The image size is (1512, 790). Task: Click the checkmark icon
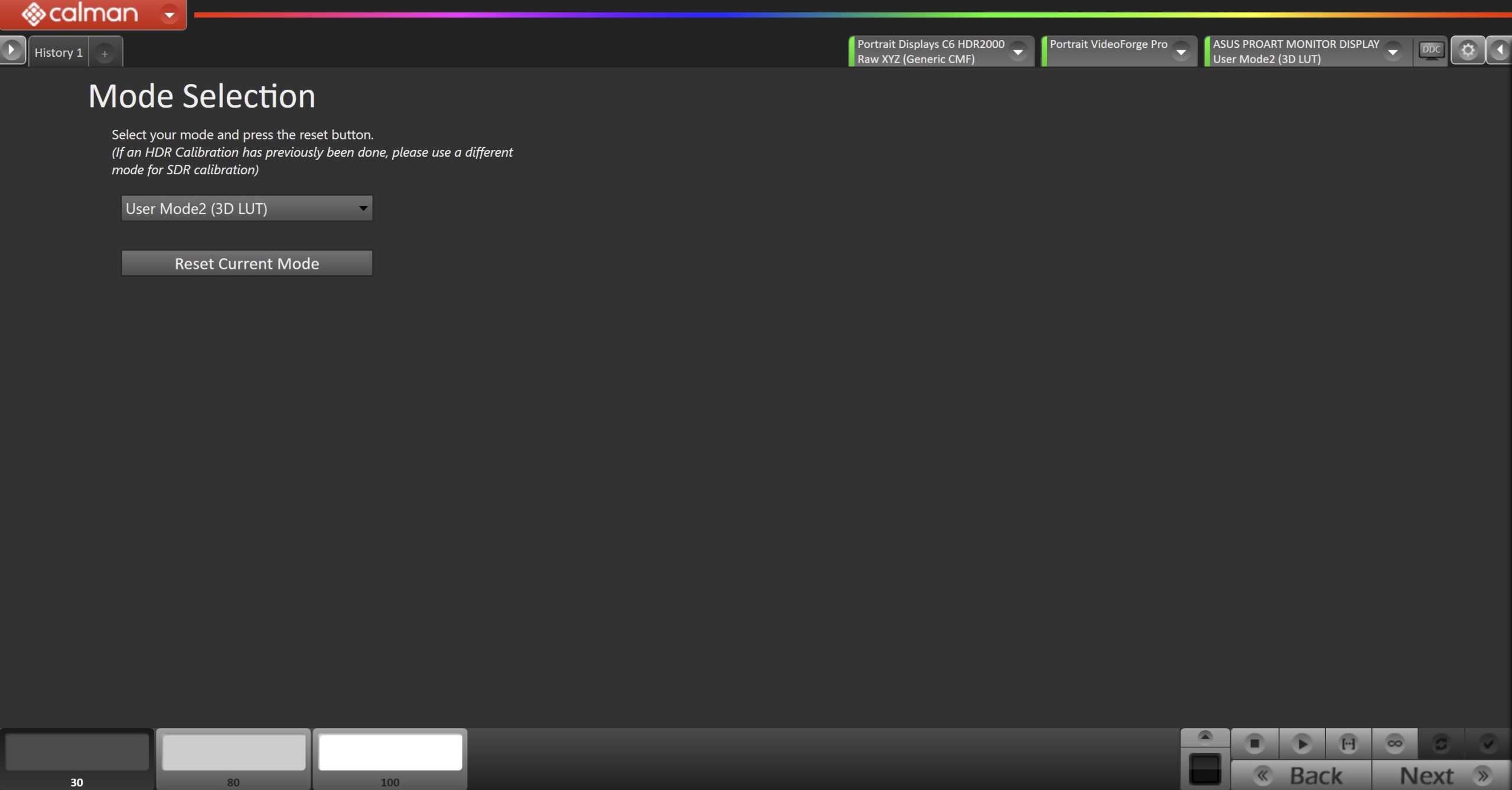tap(1488, 743)
